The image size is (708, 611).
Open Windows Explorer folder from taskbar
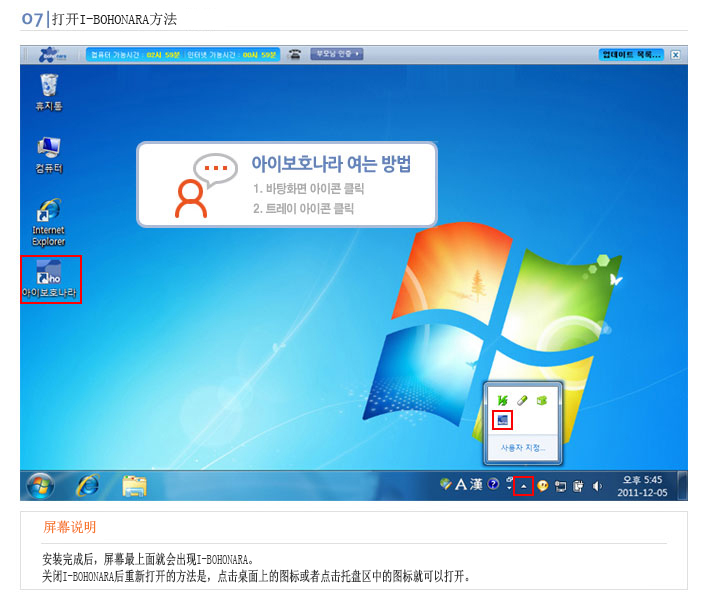point(135,486)
